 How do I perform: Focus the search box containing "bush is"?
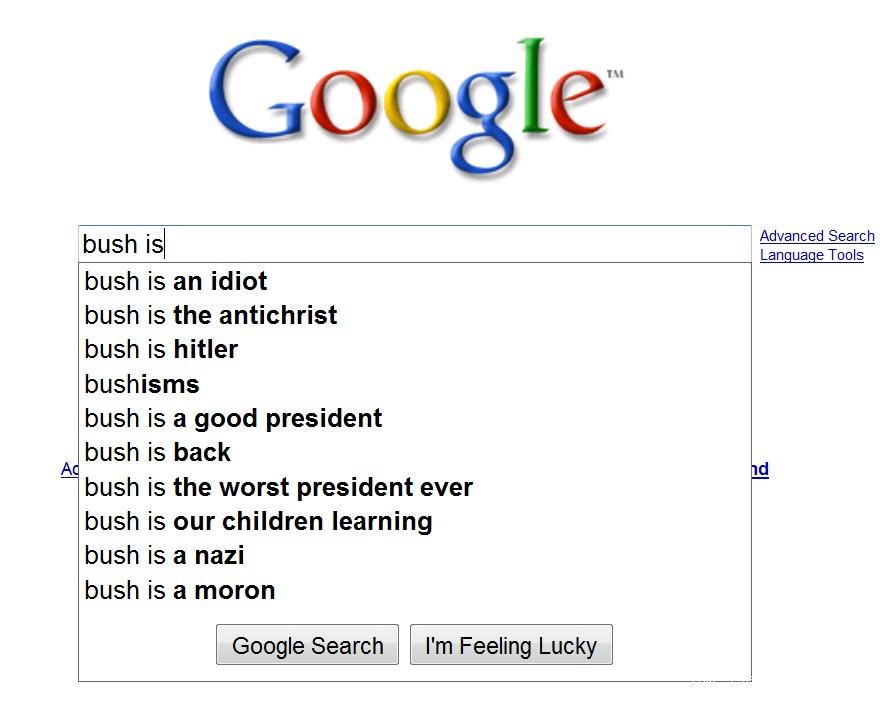(x=415, y=244)
